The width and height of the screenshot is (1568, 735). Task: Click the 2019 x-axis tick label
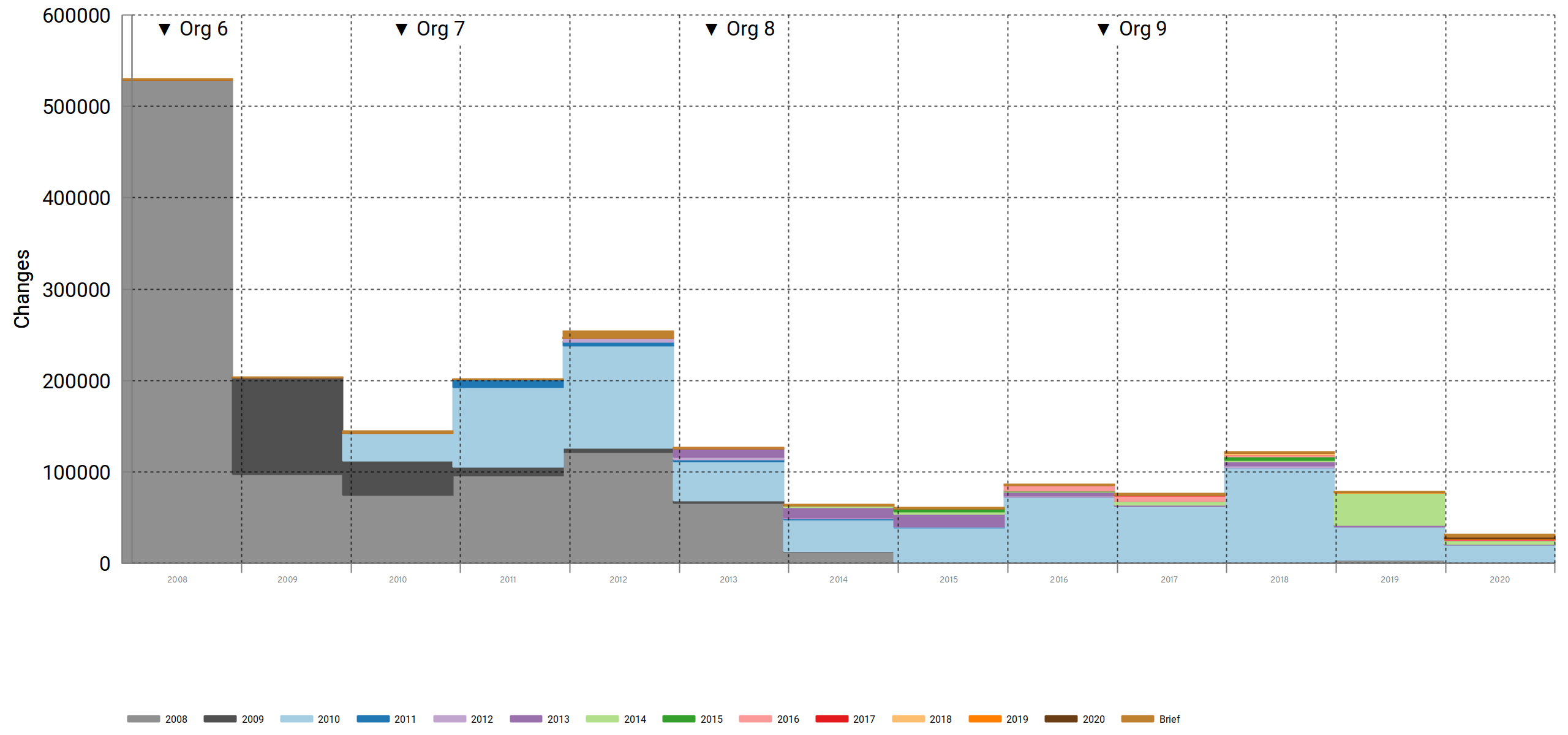click(x=1390, y=579)
